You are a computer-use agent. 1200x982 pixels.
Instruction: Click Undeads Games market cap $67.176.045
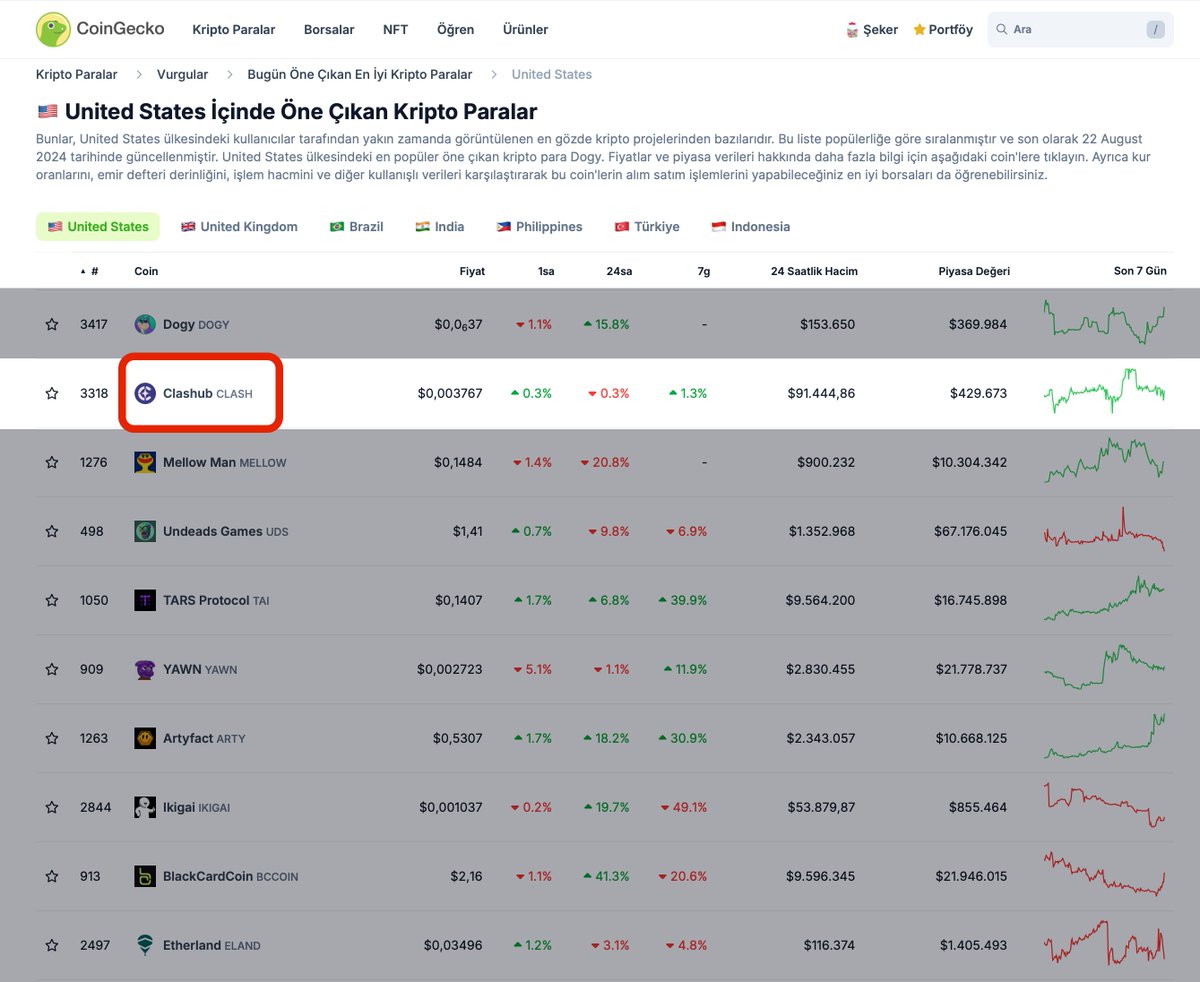[973, 531]
